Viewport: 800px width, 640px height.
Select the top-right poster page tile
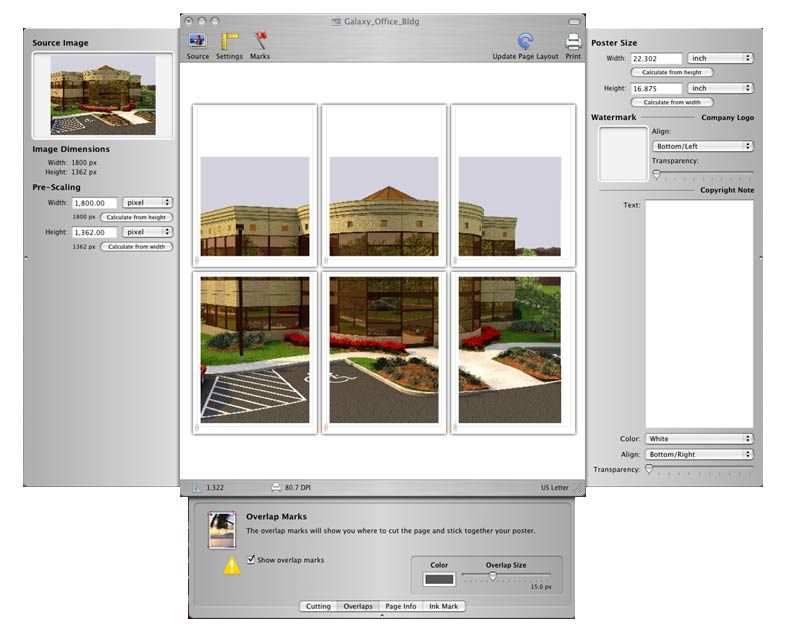[x=513, y=186]
